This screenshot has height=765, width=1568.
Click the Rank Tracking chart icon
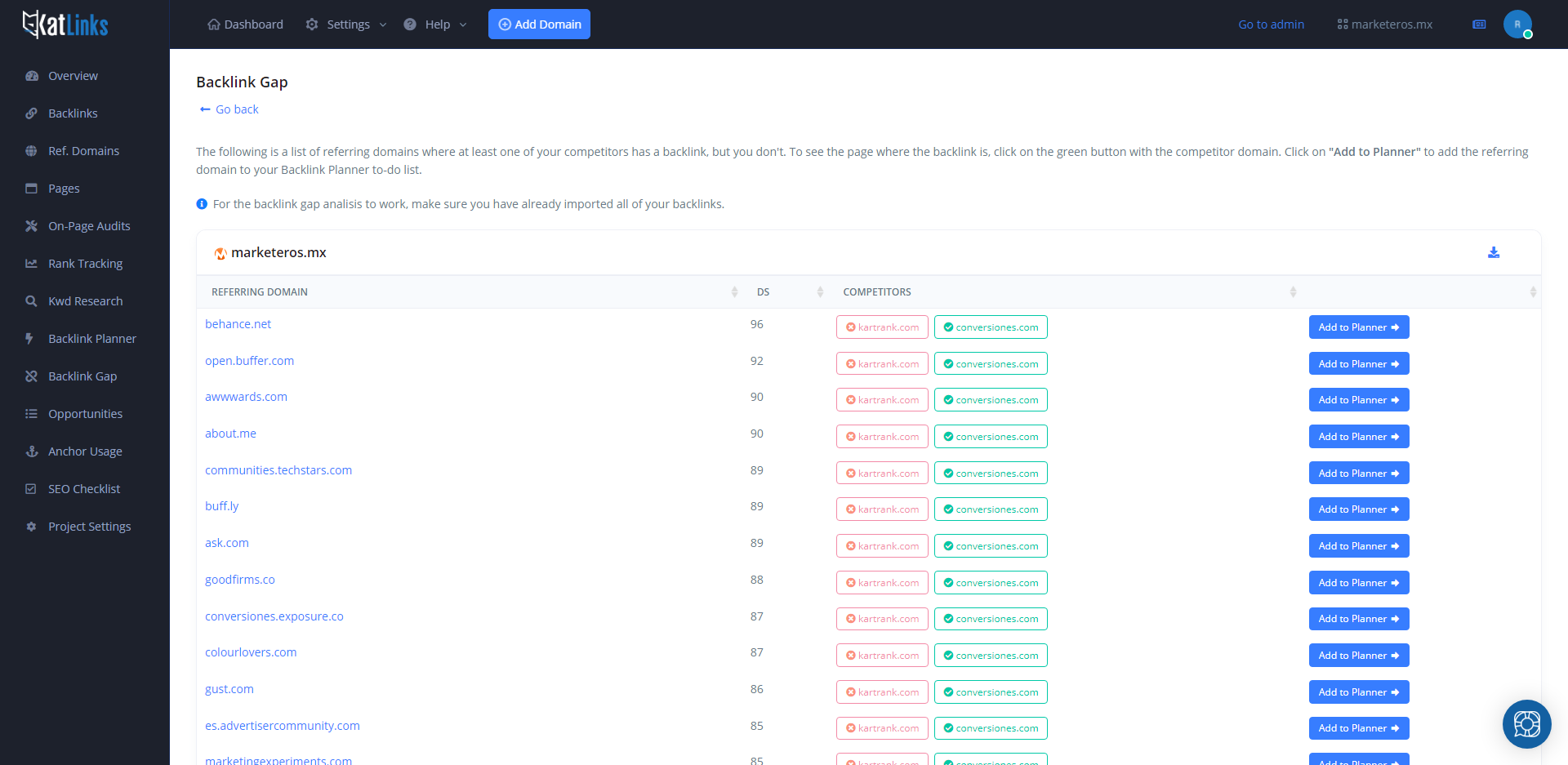32,264
